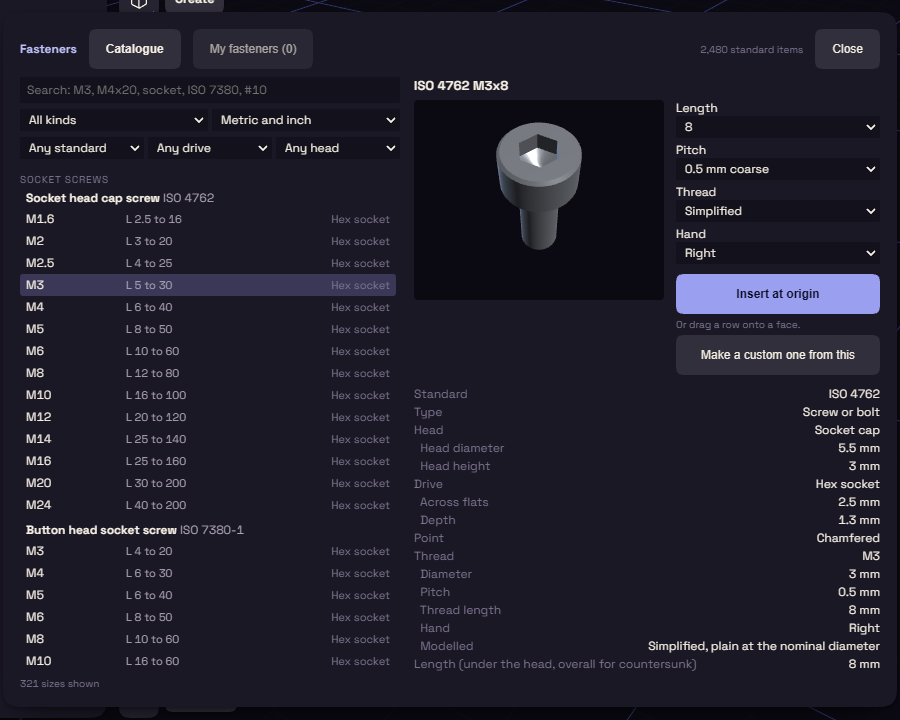This screenshot has width=900, height=720.
Task: Click the ISO 4762 M3x8 title
Action: (461, 86)
